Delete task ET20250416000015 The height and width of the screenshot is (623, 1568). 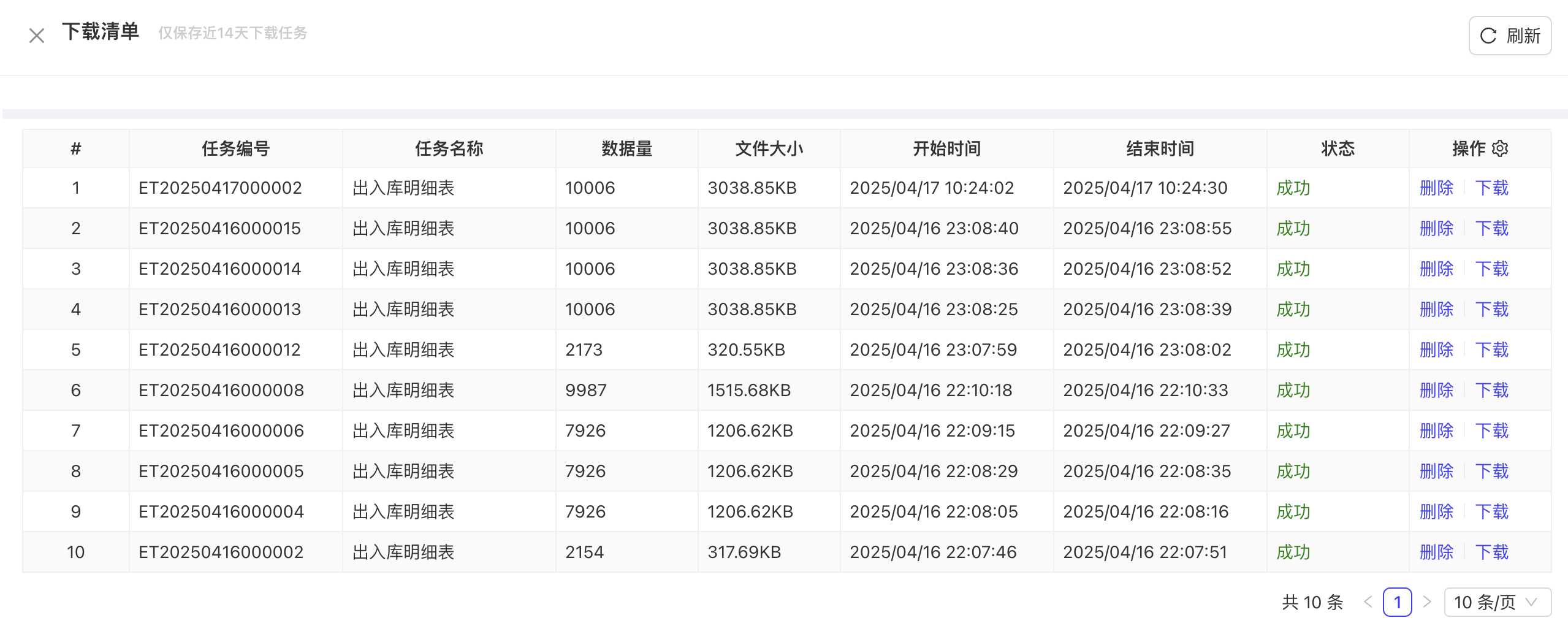pyautogui.click(x=1436, y=228)
